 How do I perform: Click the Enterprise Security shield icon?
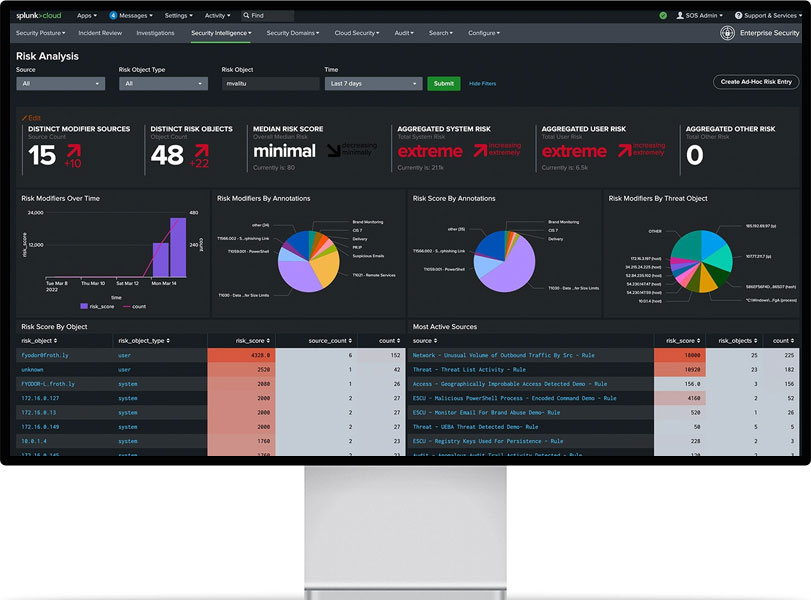pyautogui.click(x=727, y=33)
